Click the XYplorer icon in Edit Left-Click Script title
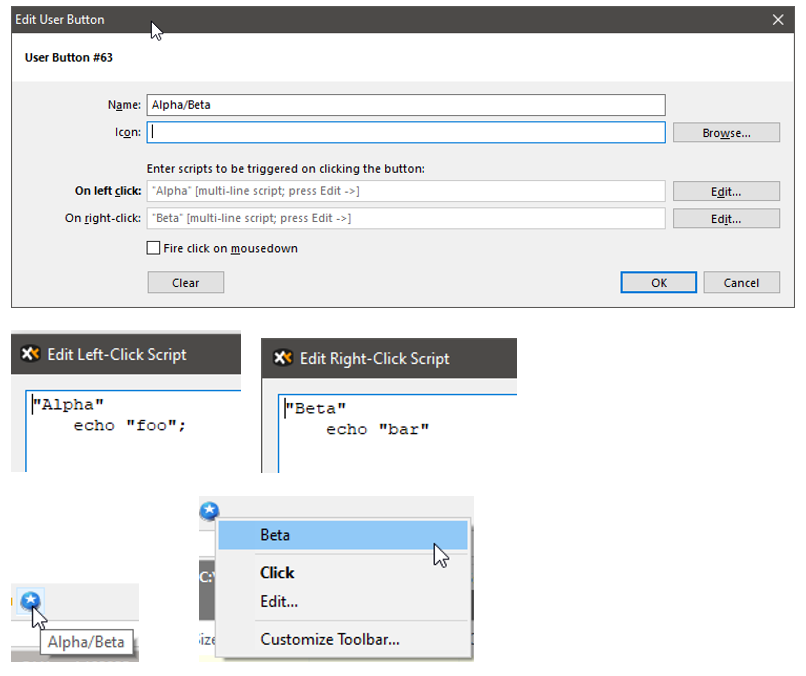 (31, 354)
